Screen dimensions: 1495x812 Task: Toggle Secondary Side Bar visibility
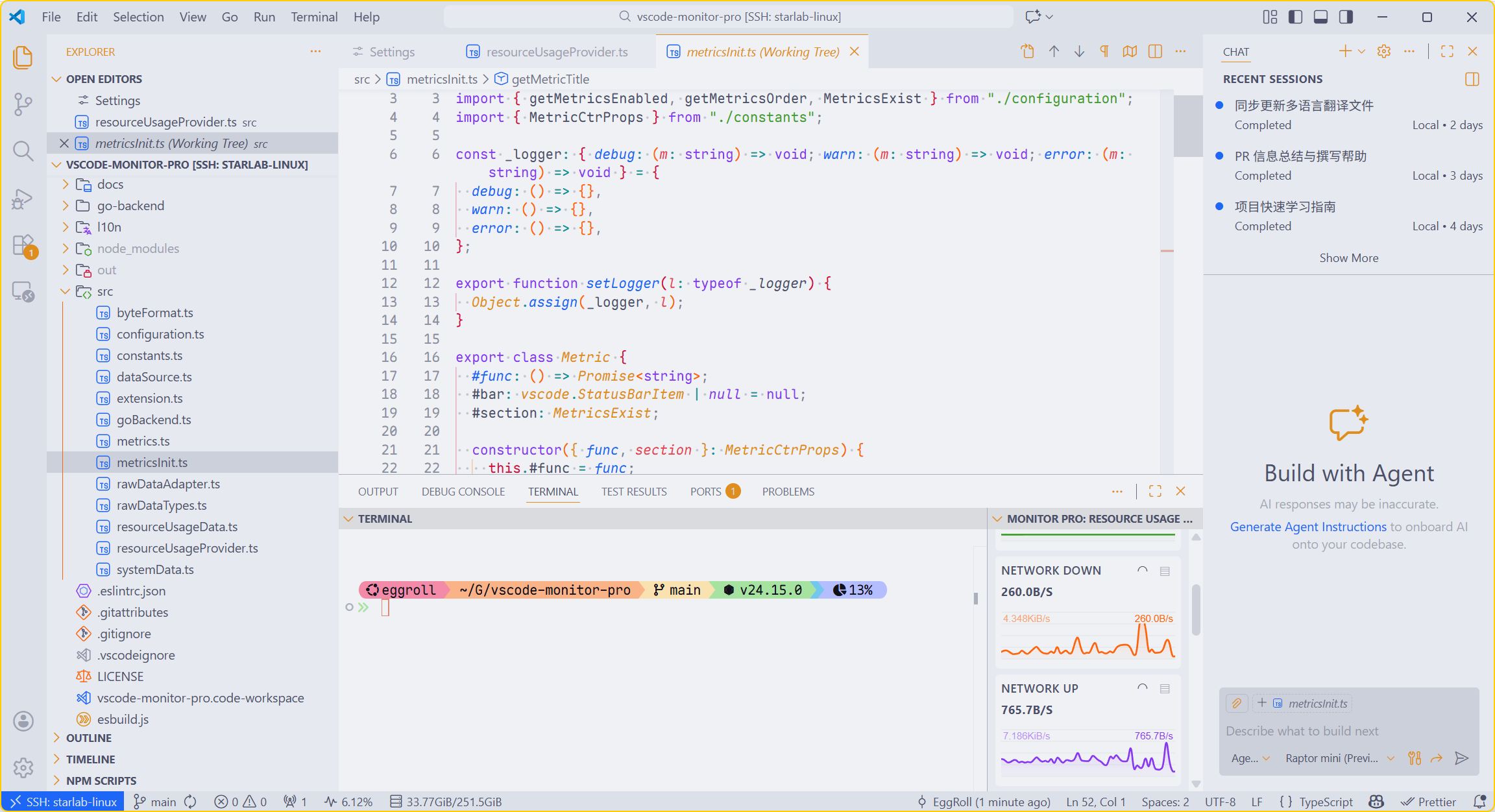1346,17
